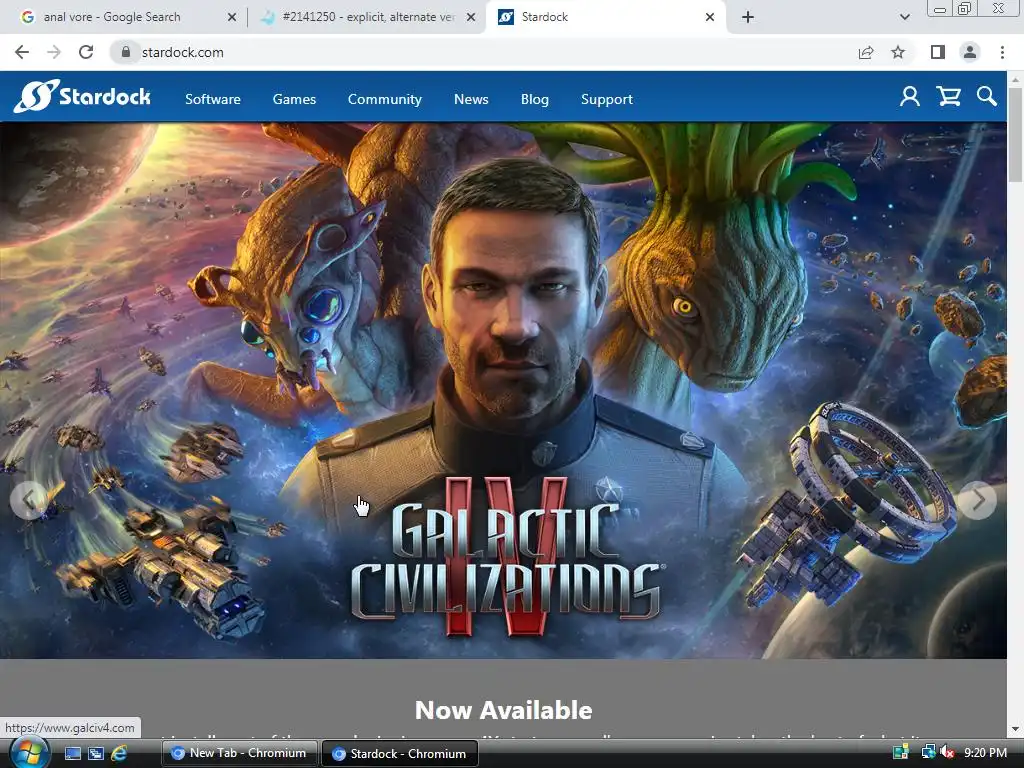Image resolution: width=1024 pixels, height=768 pixels.
Task: Open the Games menu
Action: click(295, 99)
